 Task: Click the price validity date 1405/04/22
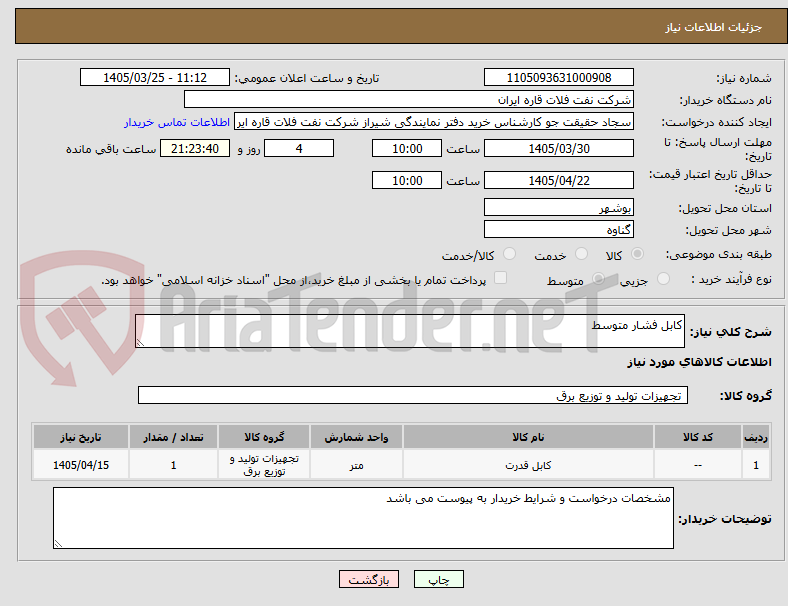558,180
